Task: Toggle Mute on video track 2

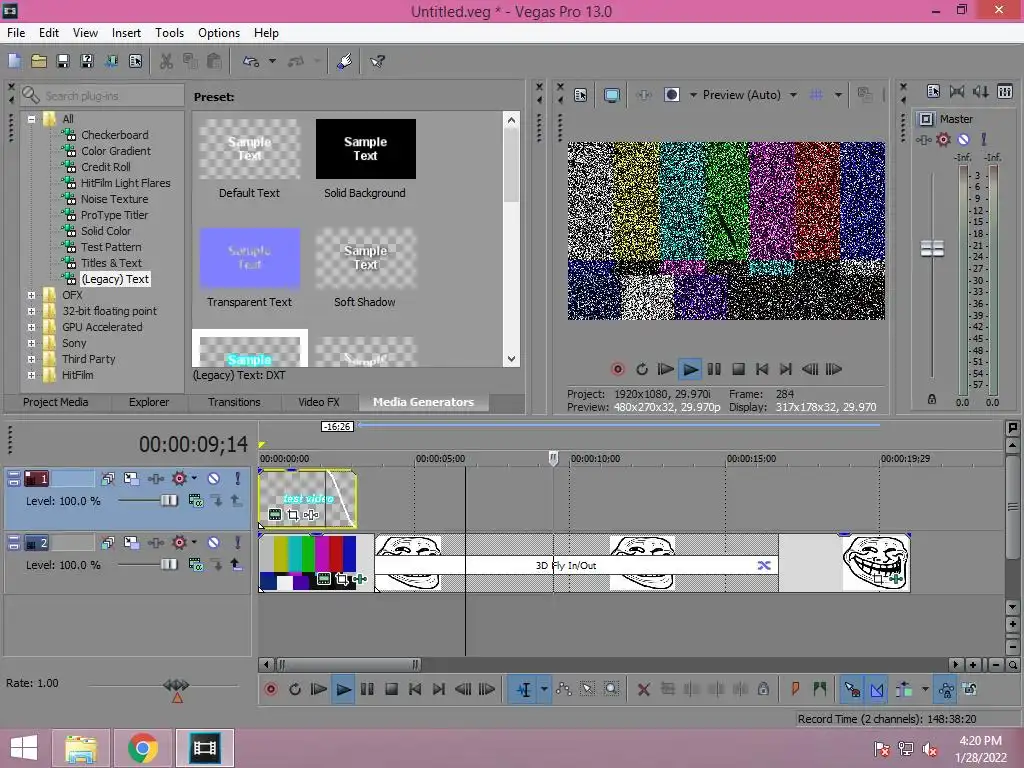Action: tap(214, 543)
